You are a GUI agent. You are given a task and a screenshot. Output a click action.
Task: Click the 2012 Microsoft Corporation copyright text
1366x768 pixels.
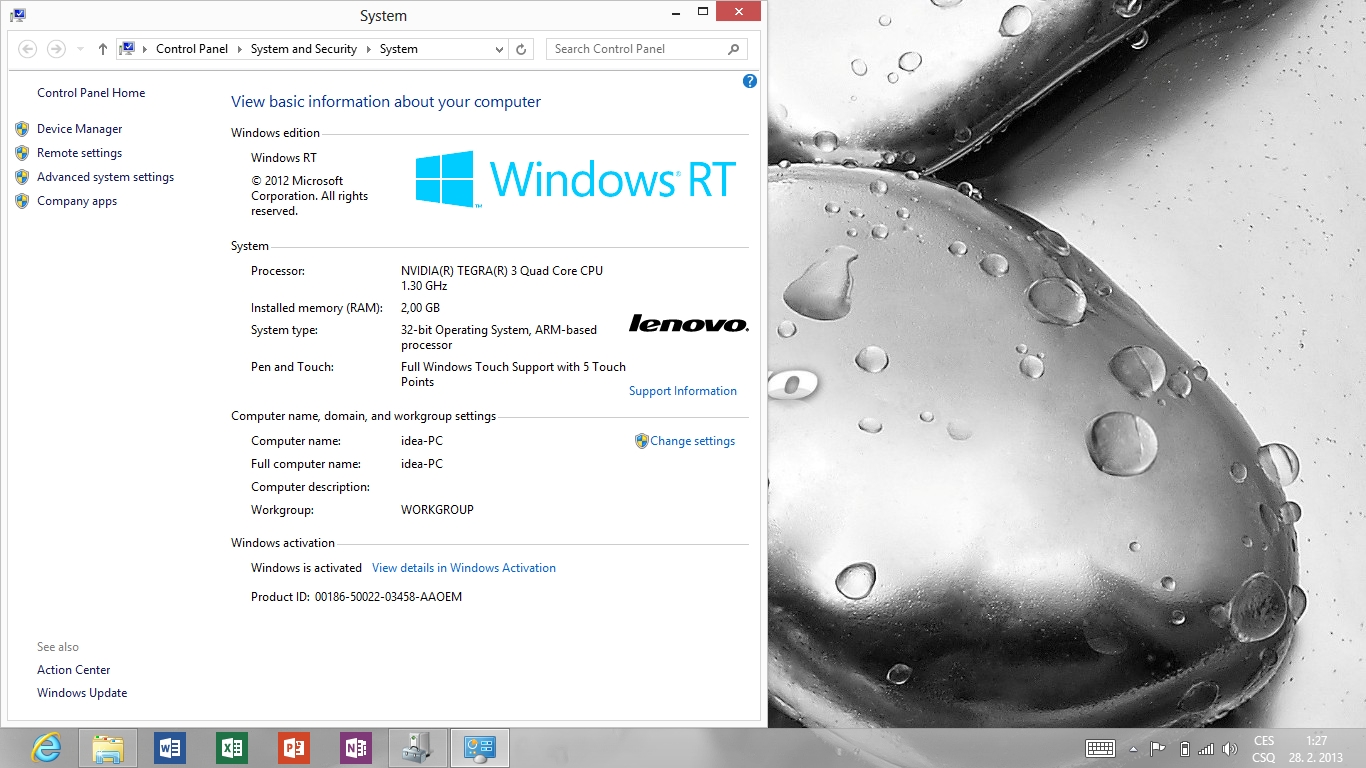(310, 196)
